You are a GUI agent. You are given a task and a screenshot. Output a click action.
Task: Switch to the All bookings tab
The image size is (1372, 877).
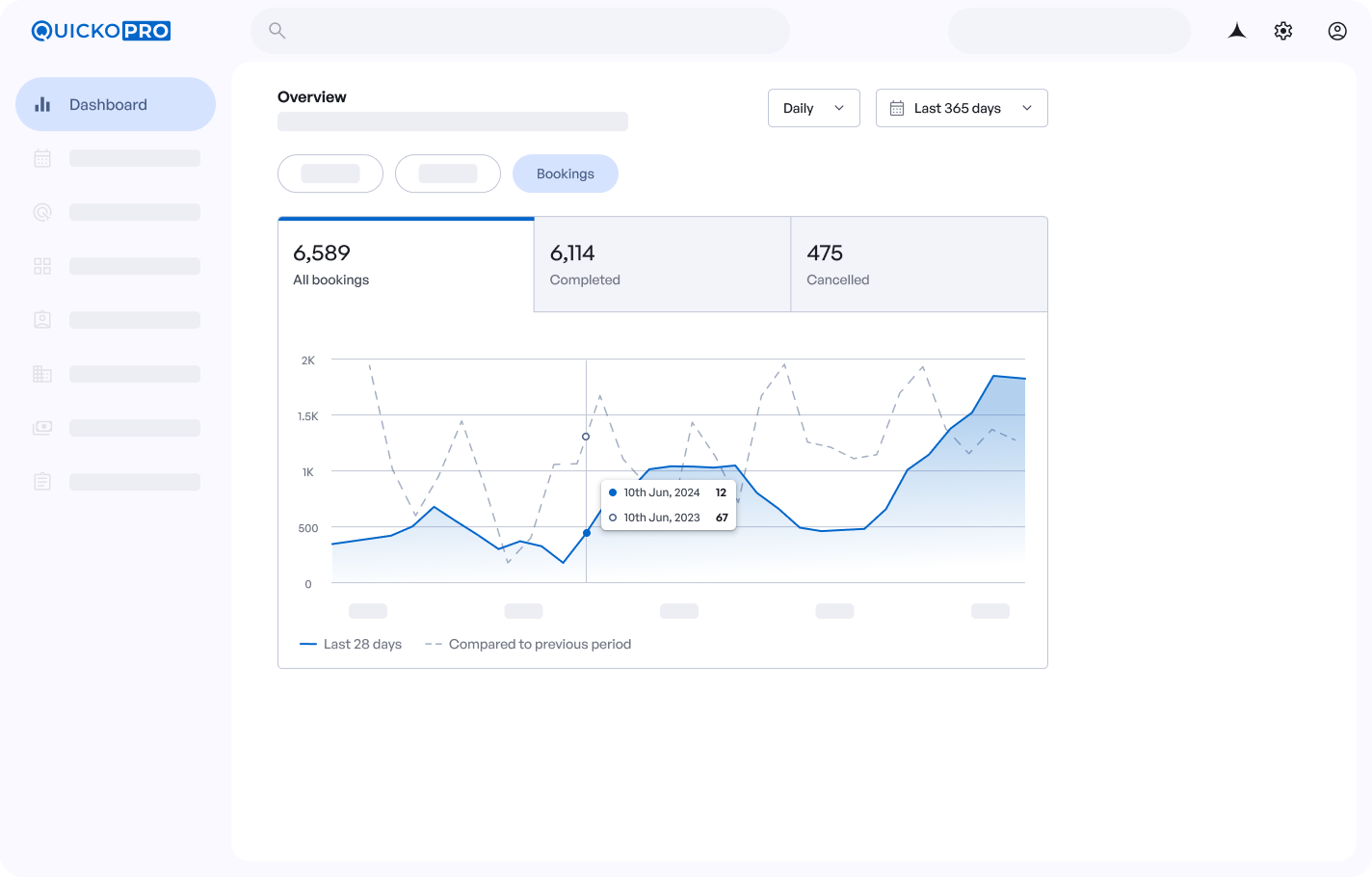pos(406,265)
